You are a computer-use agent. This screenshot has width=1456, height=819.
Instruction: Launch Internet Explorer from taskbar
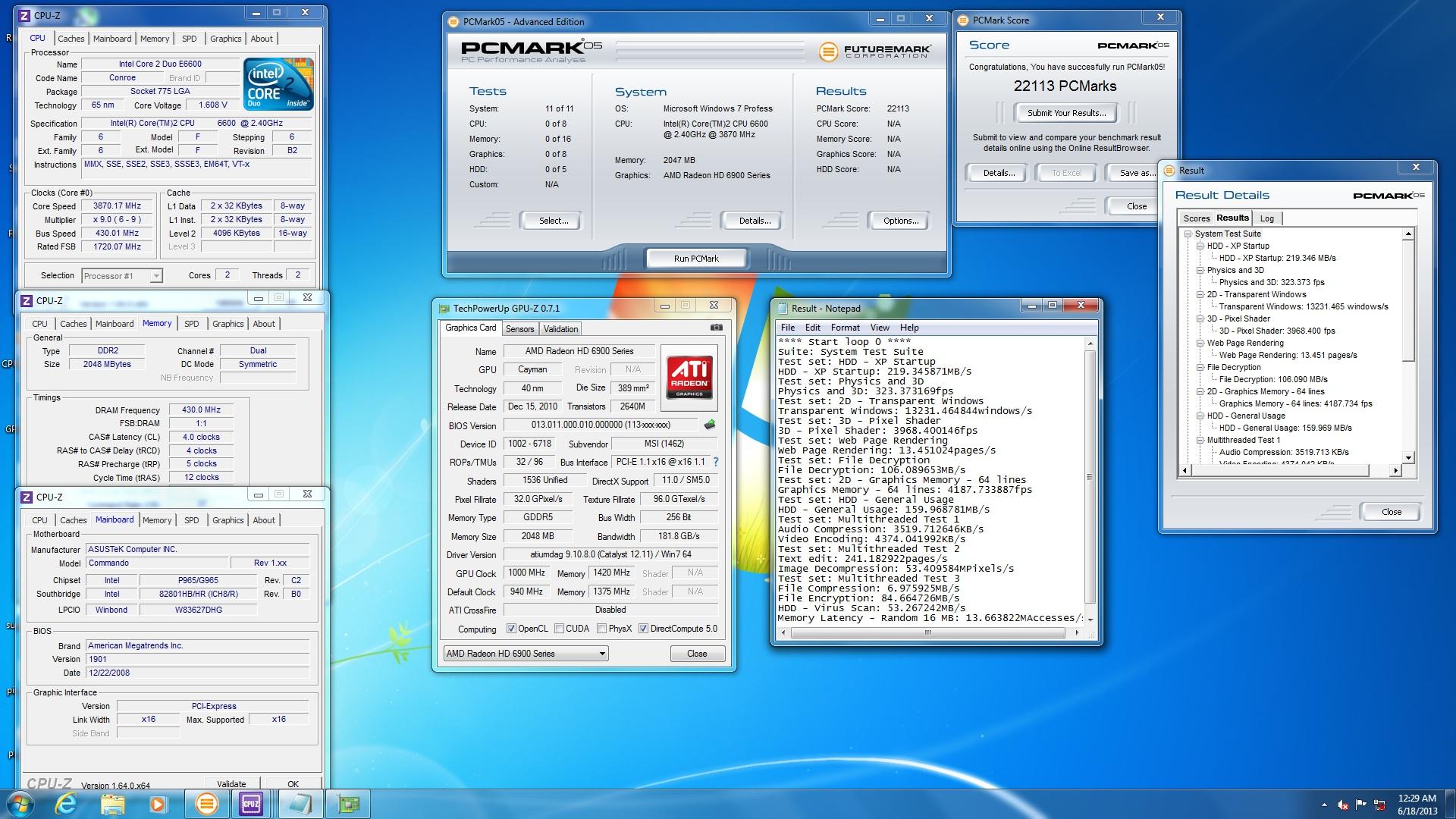click(67, 804)
